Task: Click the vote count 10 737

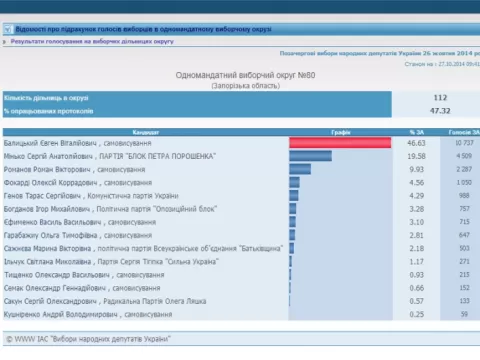Action: pyautogui.click(x=464, y=143)
